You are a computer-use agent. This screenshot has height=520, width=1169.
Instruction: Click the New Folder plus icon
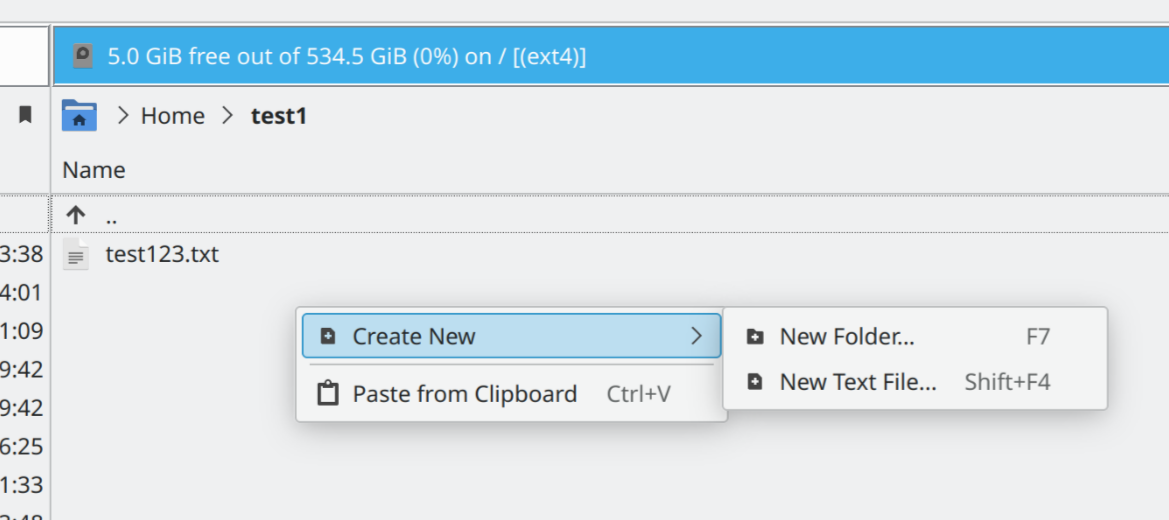click(x=755, y=337)
